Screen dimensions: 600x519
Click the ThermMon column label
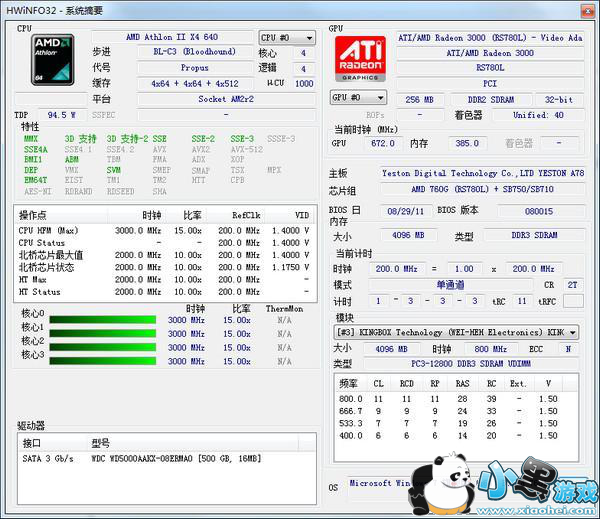click(284, 309)
